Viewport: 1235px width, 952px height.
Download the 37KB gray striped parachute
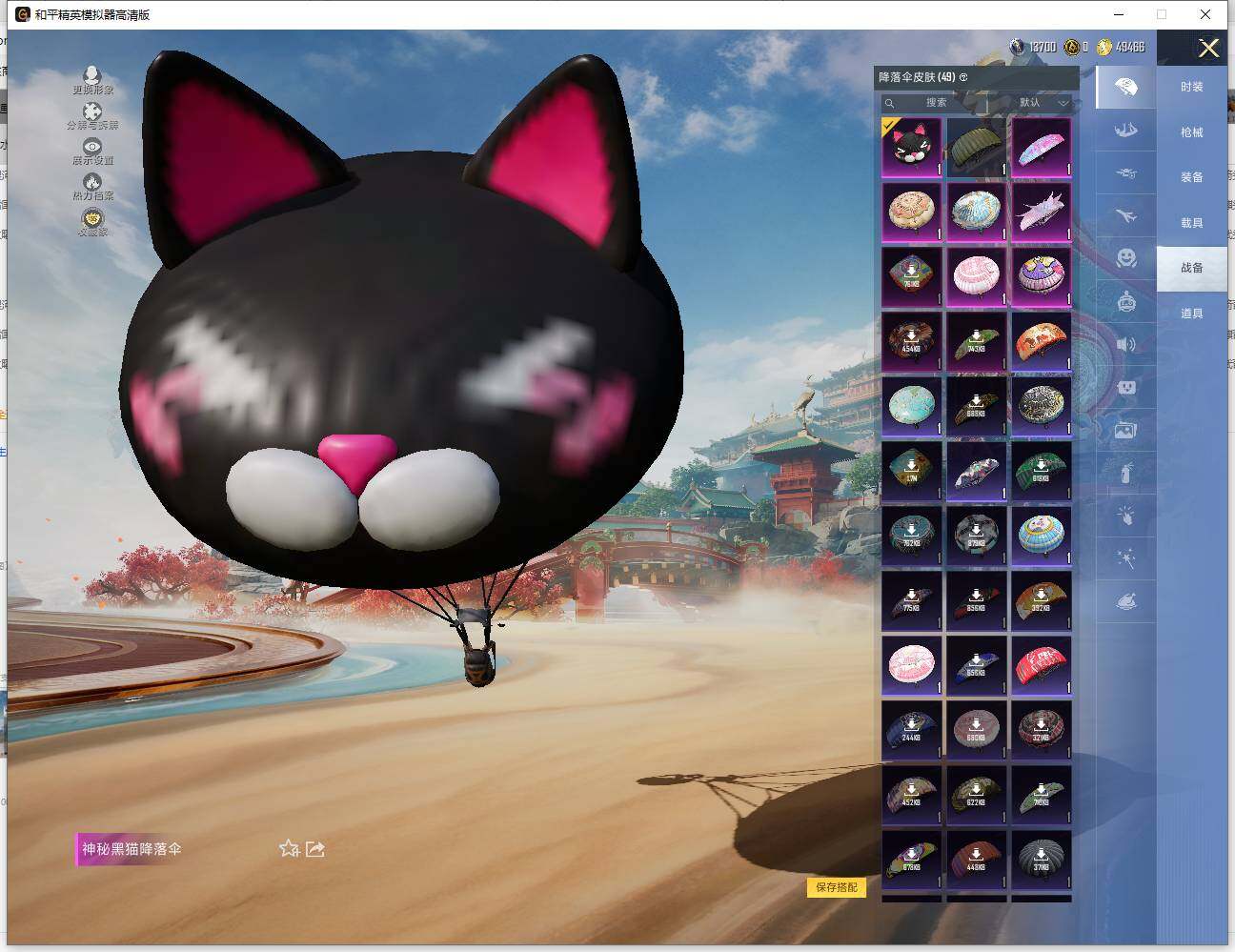pyautogui.click(x=1042, y=860)
